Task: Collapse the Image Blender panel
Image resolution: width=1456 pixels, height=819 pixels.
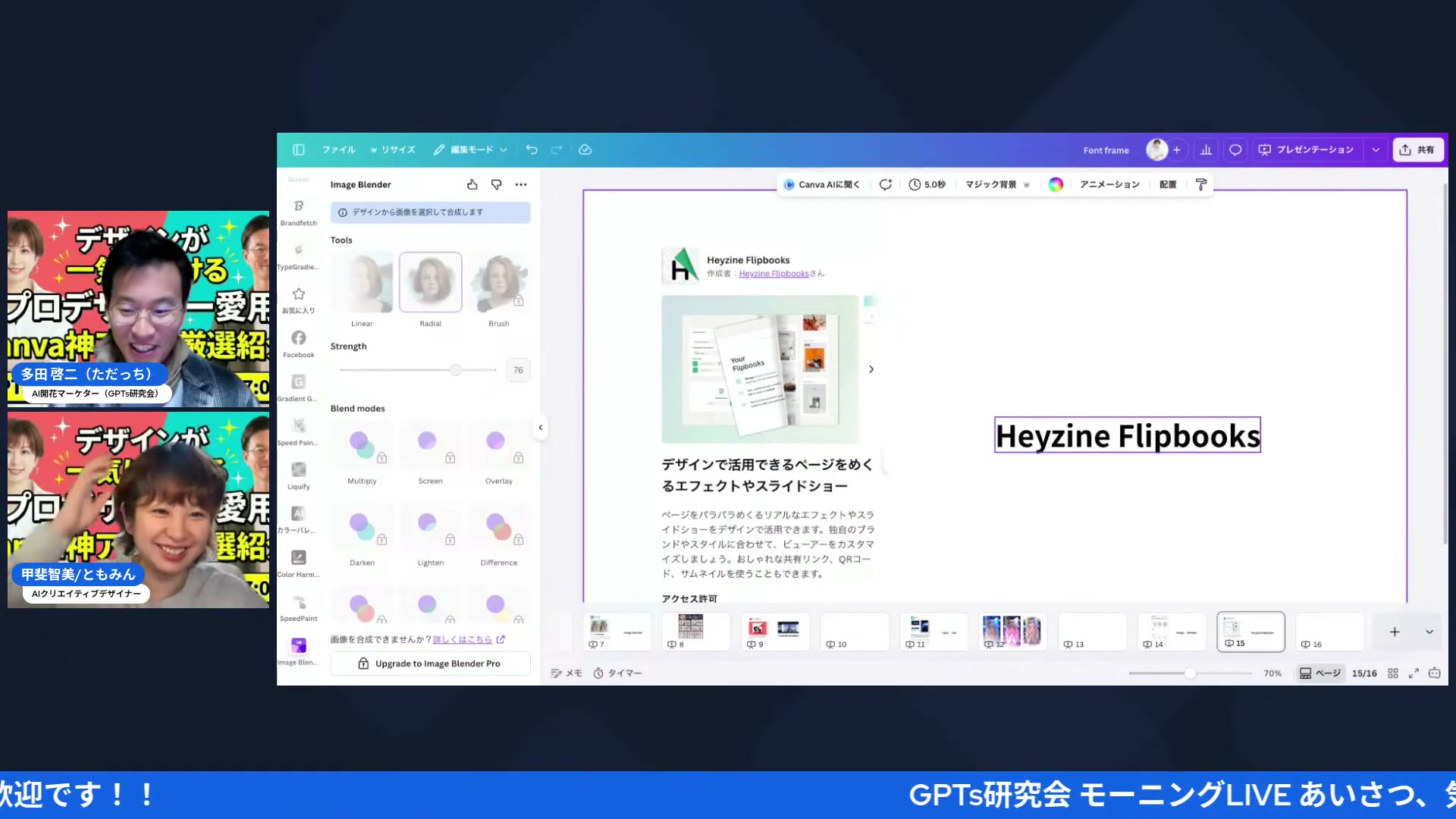Action: 541,427
